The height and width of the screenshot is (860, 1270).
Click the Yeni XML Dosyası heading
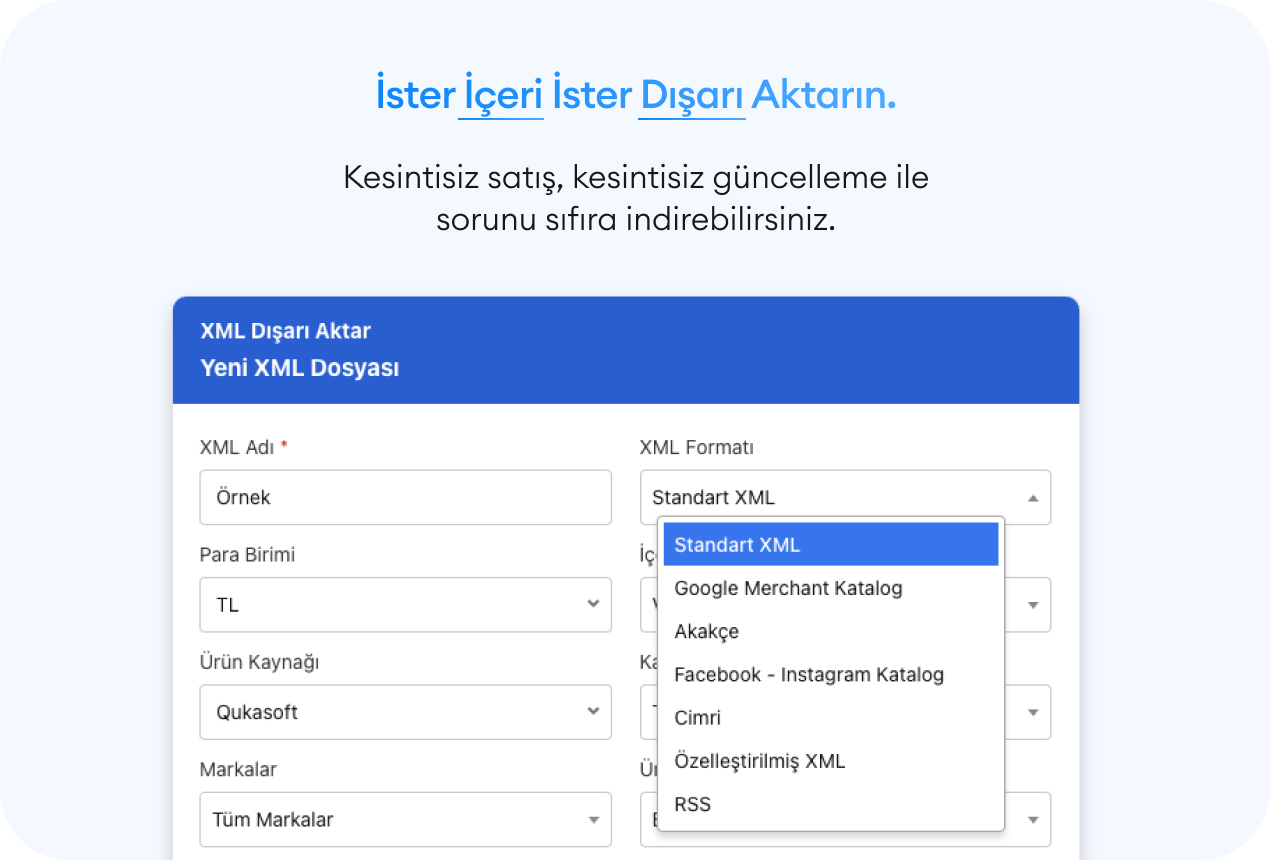click(300, 368)
